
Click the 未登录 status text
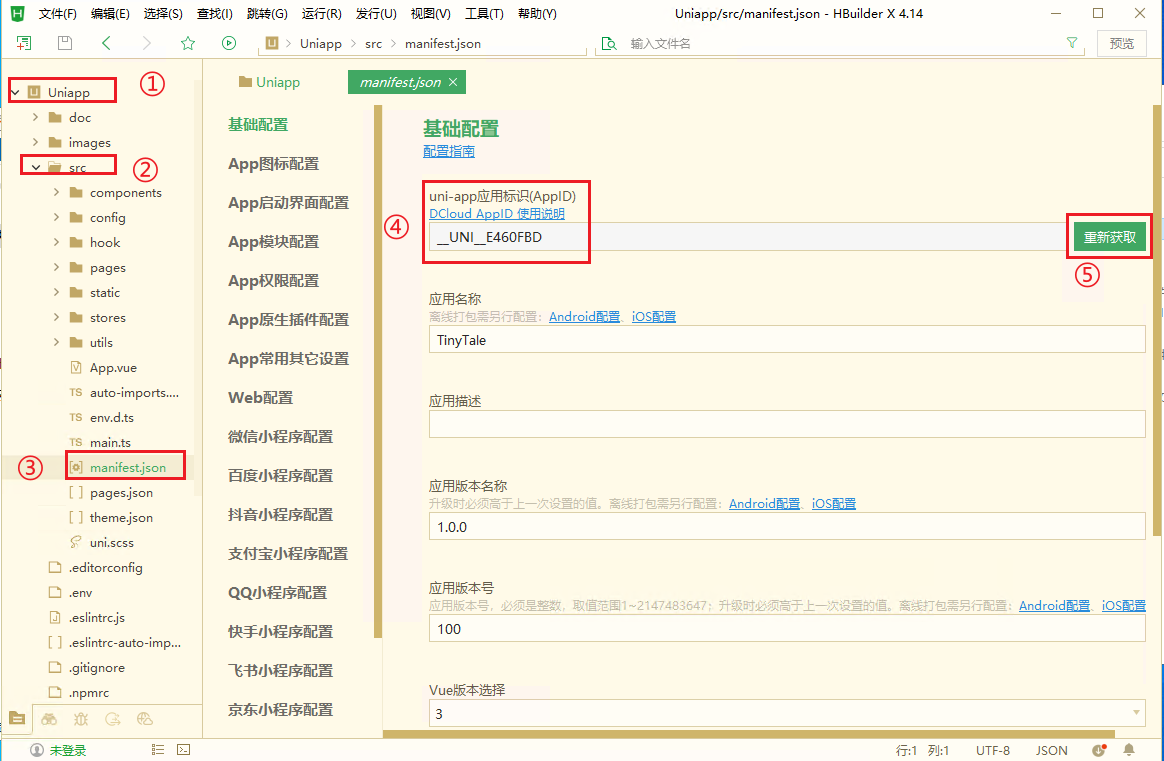[68, 751]
